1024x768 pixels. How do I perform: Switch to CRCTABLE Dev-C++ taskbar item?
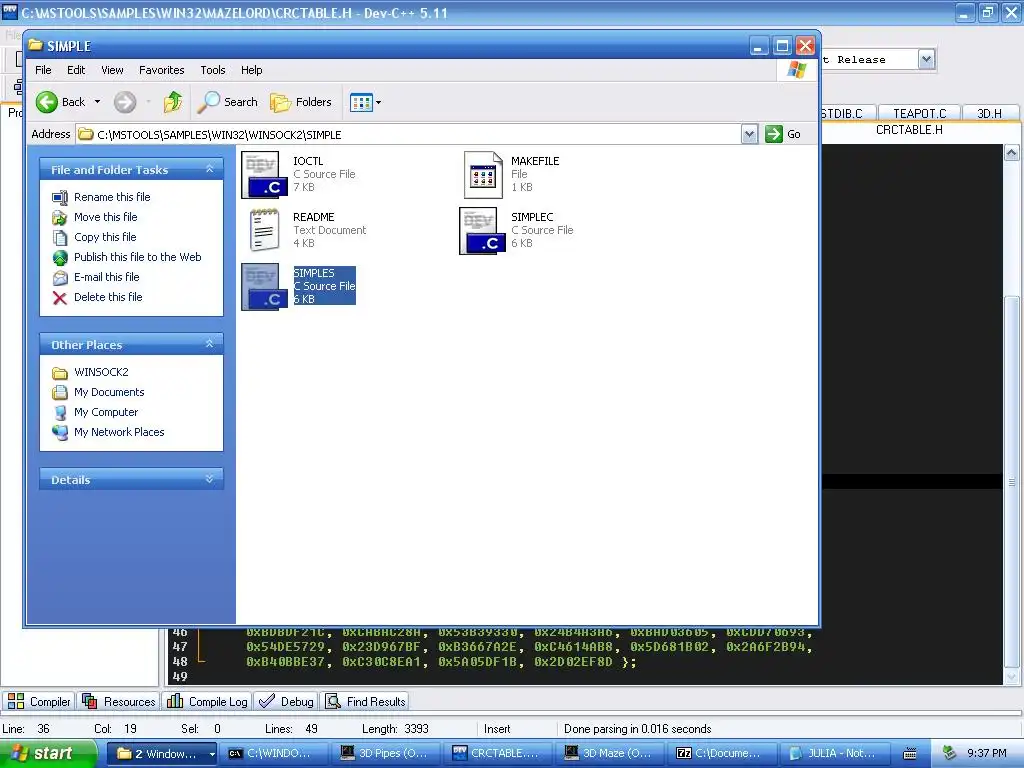[x=498, y=754]
